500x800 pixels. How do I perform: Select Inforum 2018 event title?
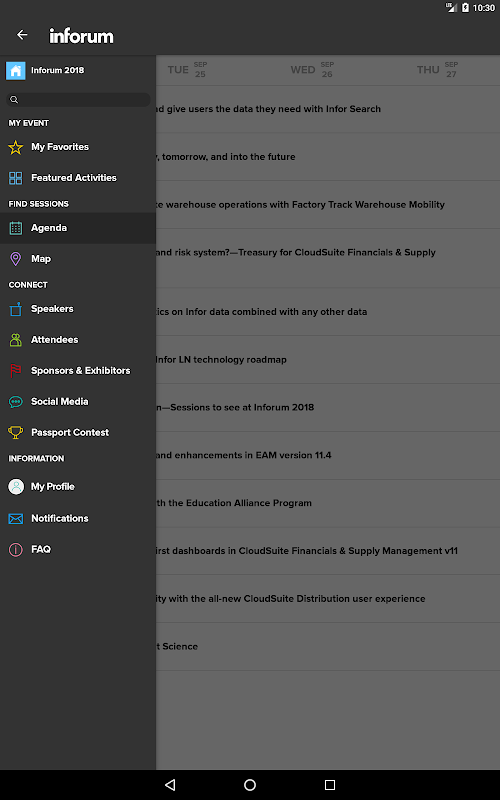point(58,70)
